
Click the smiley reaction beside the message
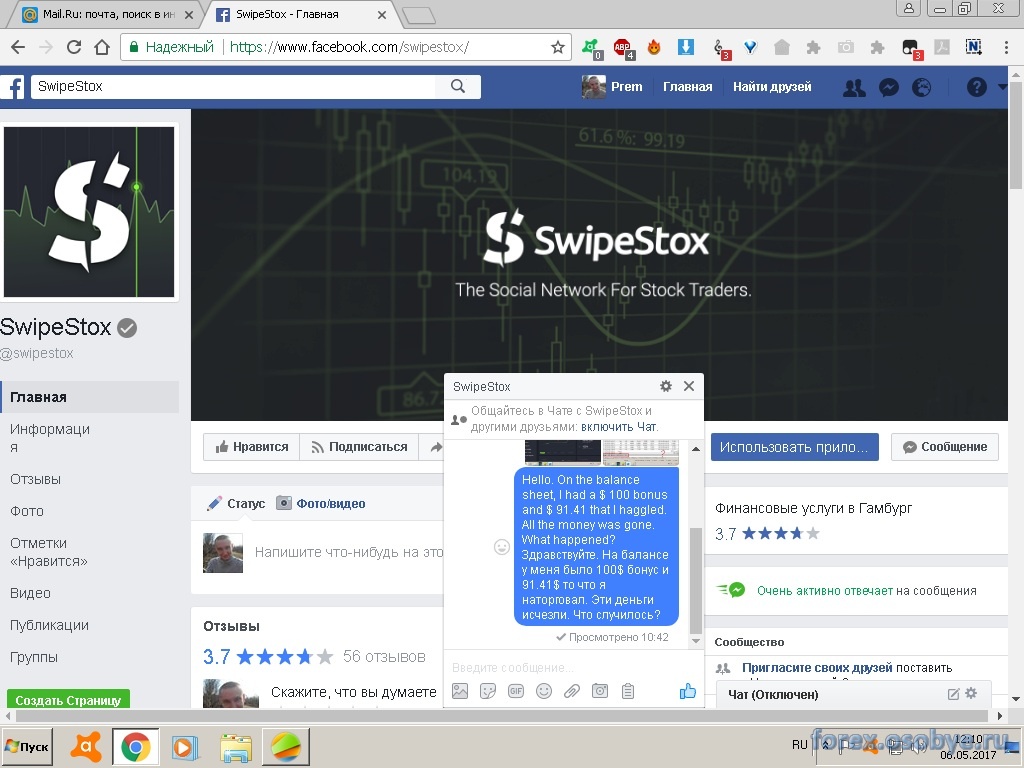[x=502, y=547]
